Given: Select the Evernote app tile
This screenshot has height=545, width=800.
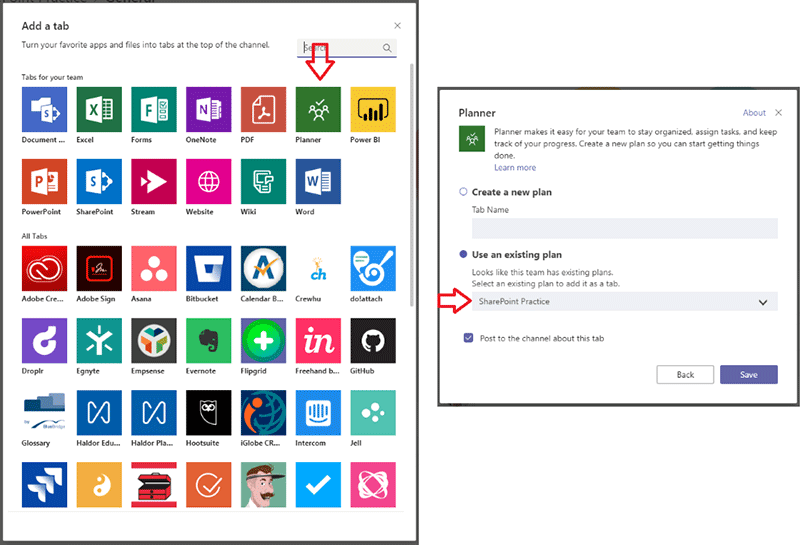Looking at the screenshot, I should [x=209, y=340].
